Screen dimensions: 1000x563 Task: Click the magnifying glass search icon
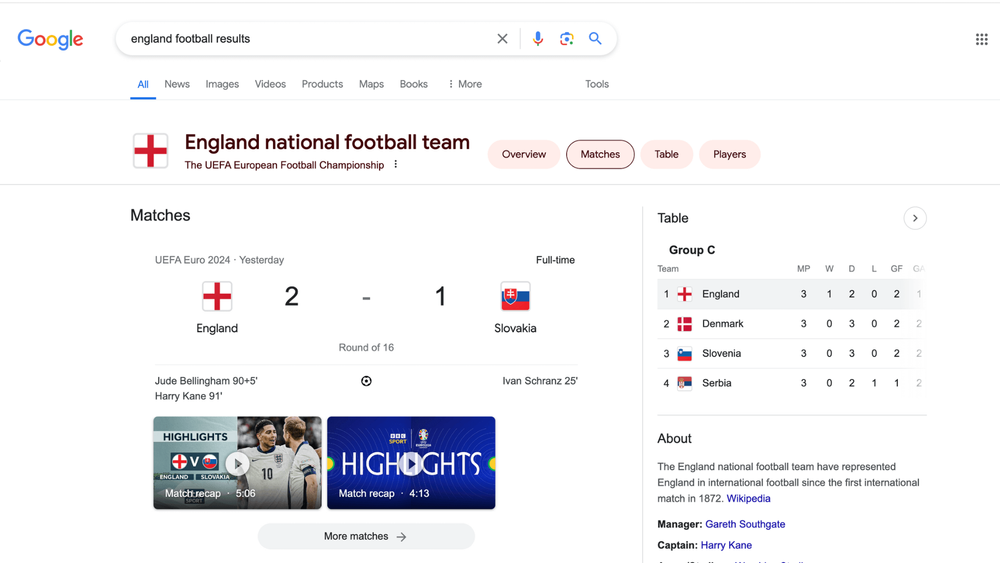point(595,39)
